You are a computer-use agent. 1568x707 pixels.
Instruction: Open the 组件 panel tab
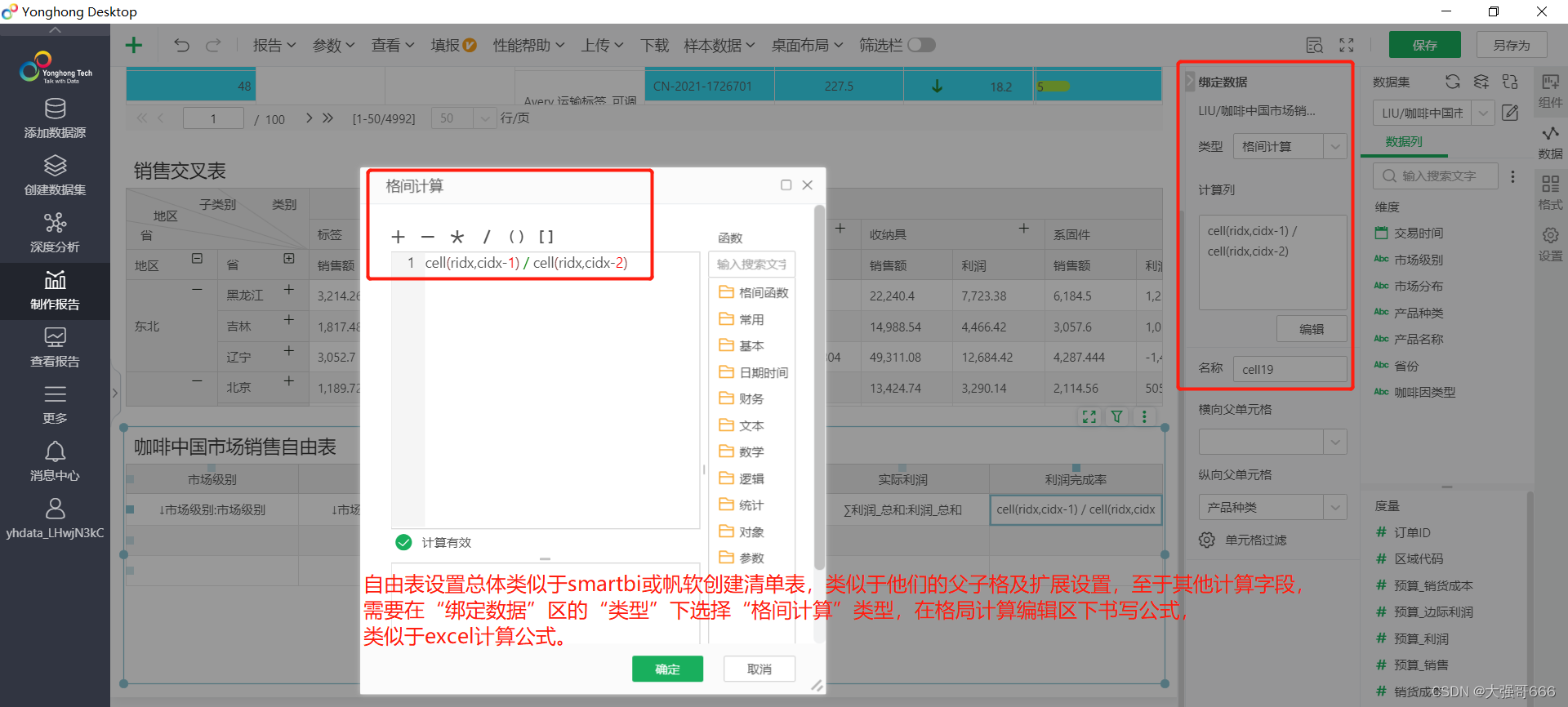coord(1550,90)
